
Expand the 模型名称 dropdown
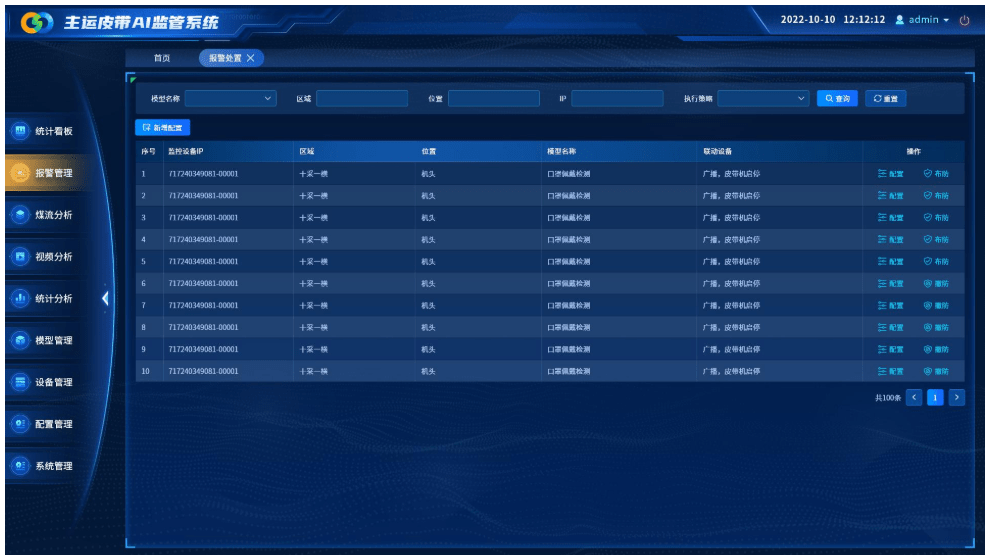click(x=230, y=98)
